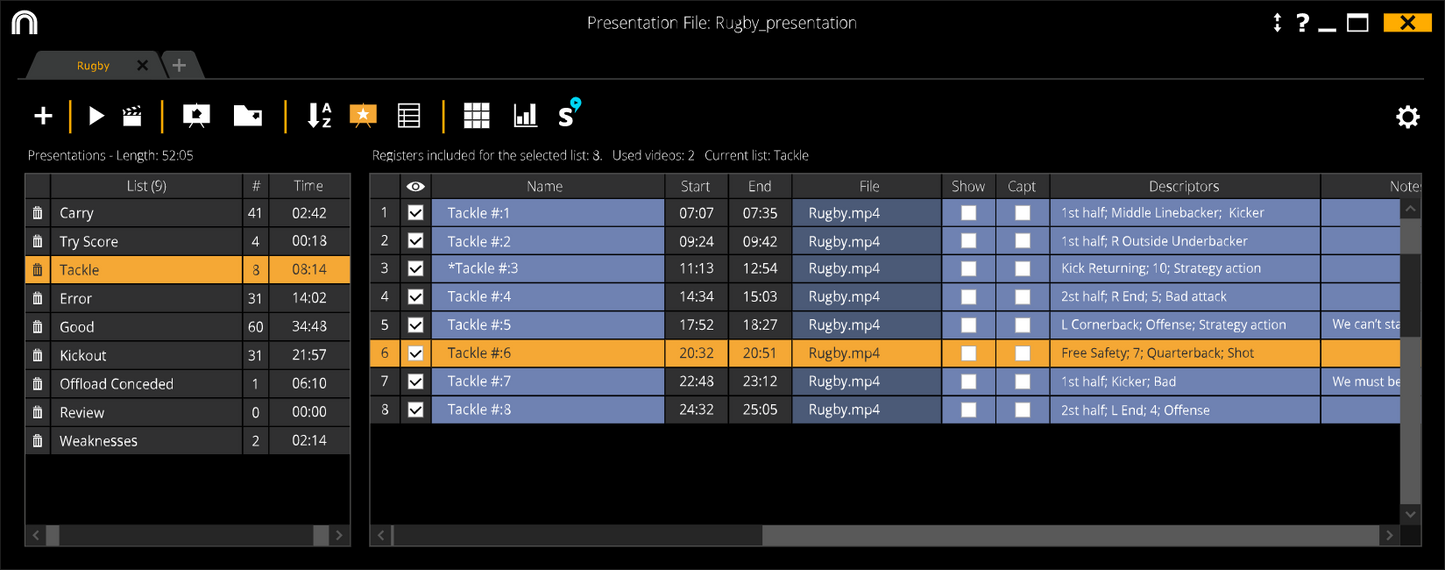This screenshot has height=570, width=1445.
Task: Click the down arrow of table vertical scrollbar
Action: coord(1411,513)
